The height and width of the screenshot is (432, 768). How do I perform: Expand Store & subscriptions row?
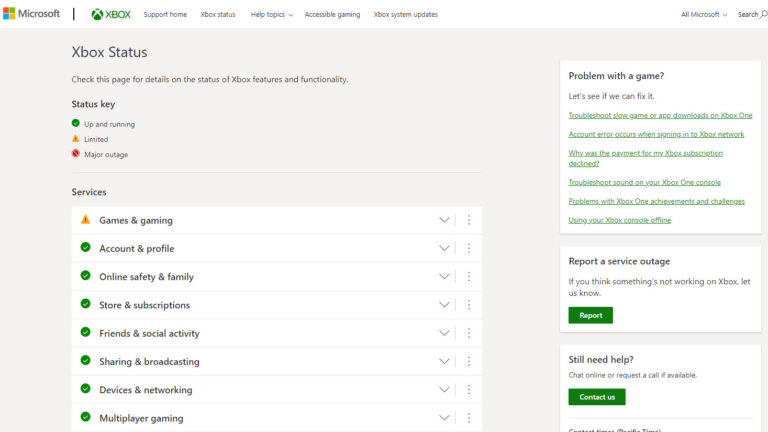point(444,305)
